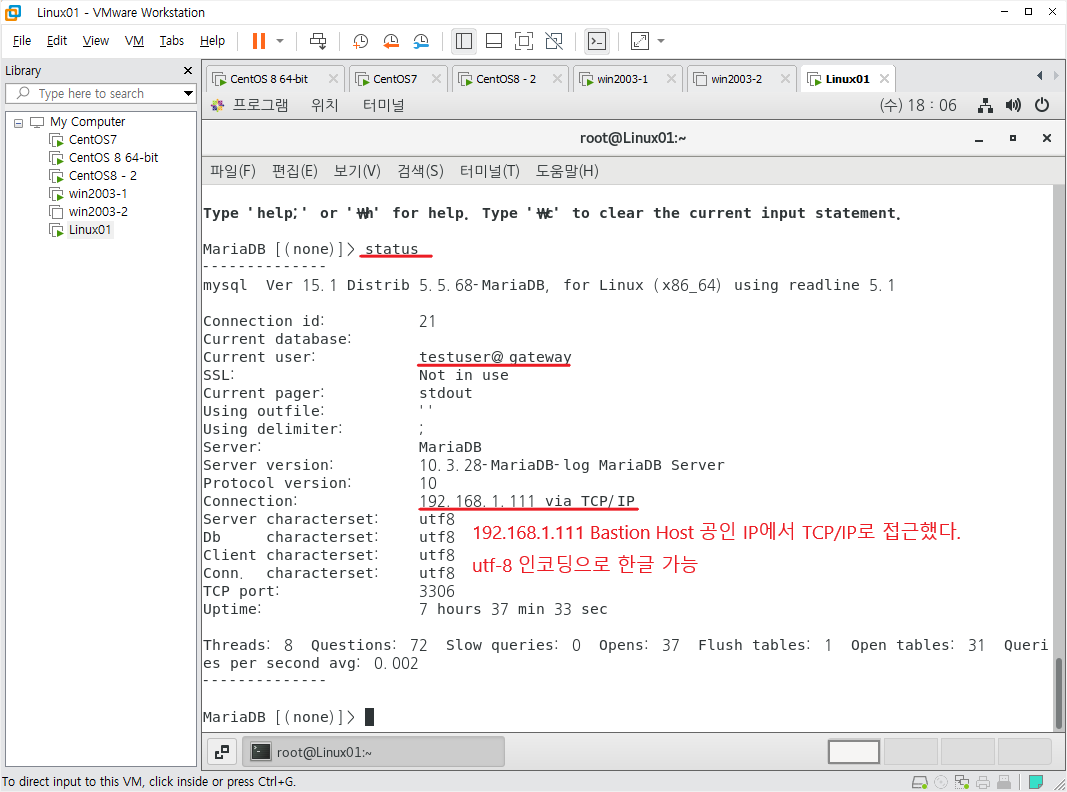The image size is (1067, 792).
Task: Click the guest volume speaker icon
Action: click(x=1013, y=105)
